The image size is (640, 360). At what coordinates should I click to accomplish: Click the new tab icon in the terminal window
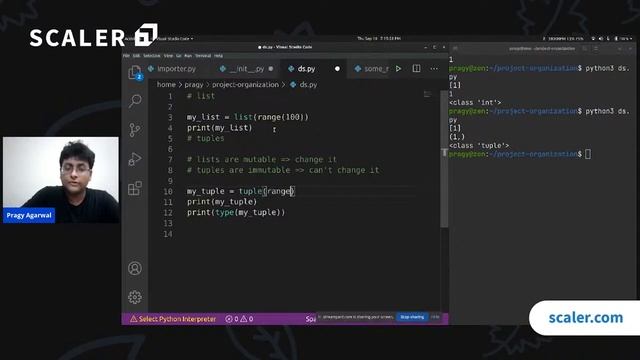click(x=455, y=49)
